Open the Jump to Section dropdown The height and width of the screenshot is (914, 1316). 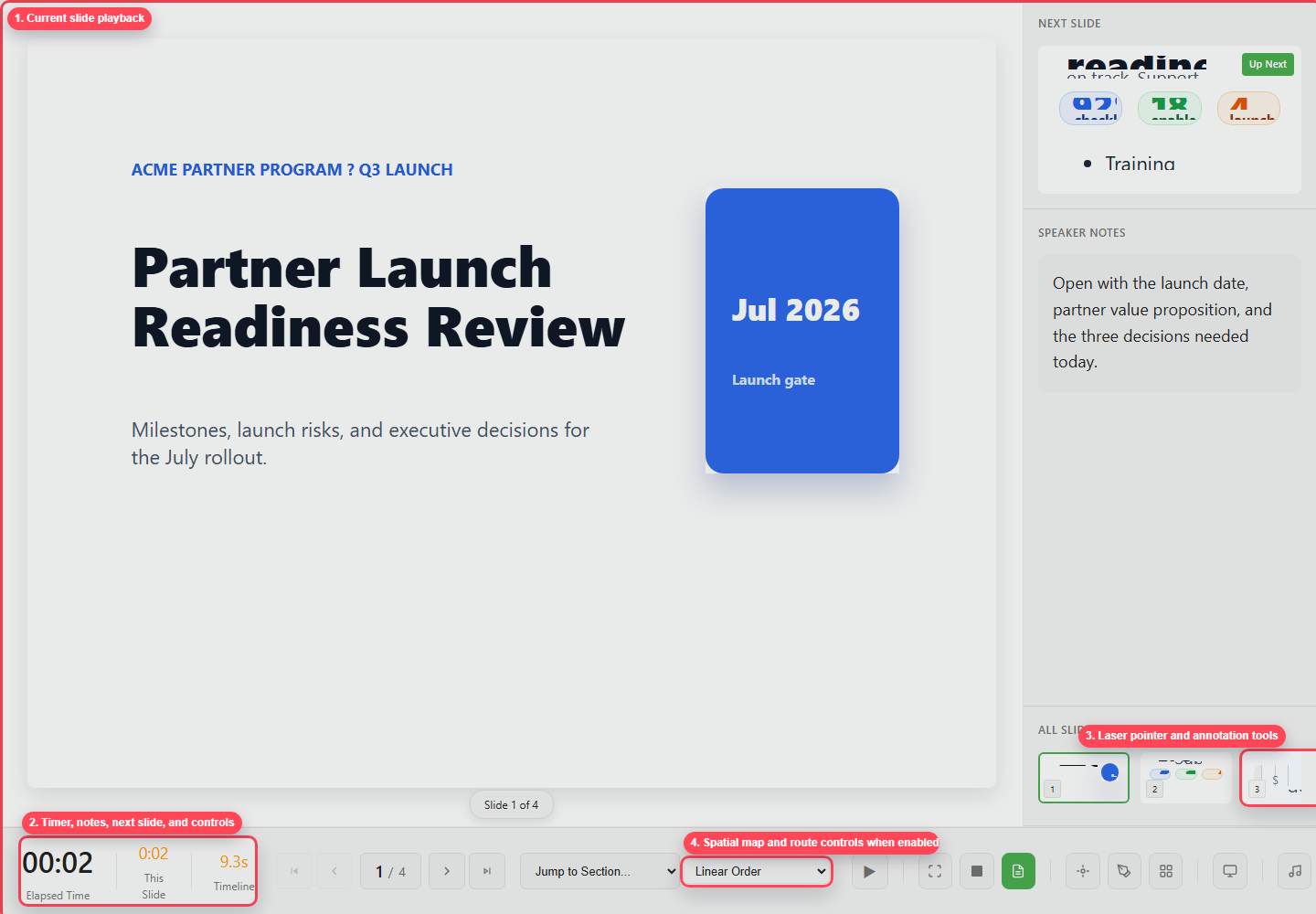[600, 871]
